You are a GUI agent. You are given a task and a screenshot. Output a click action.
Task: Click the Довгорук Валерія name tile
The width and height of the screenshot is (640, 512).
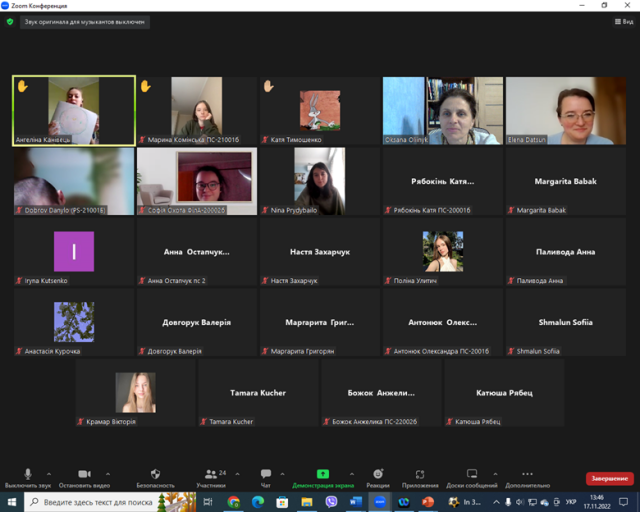pyautogui.click(x=197, y=322)
